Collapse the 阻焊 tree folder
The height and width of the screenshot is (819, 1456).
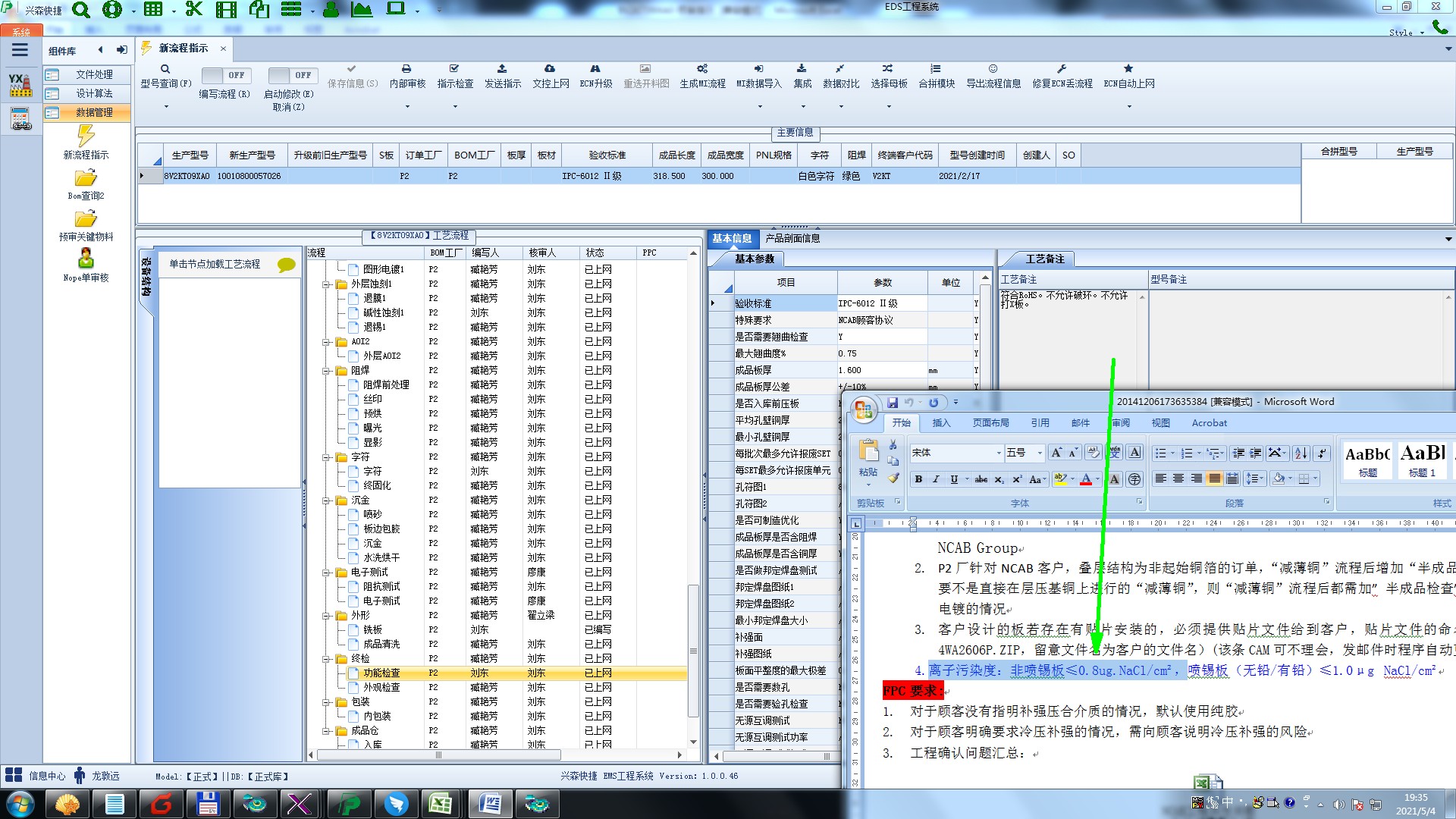[x=327, y=371]
